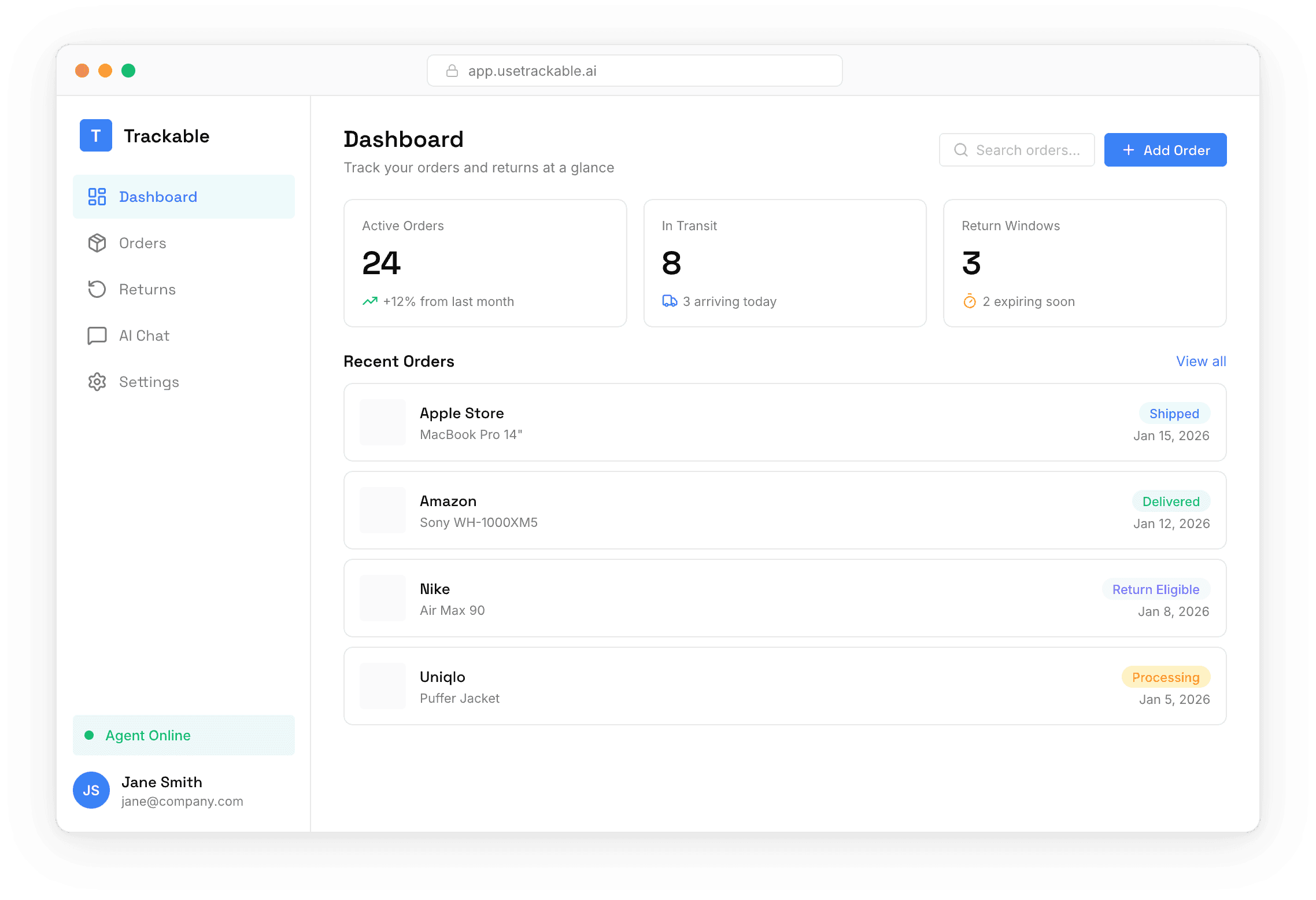Click the Trackable logo icon
Image resolution: width=1316 pixels, height=900 pixels.
coord(95,135)
